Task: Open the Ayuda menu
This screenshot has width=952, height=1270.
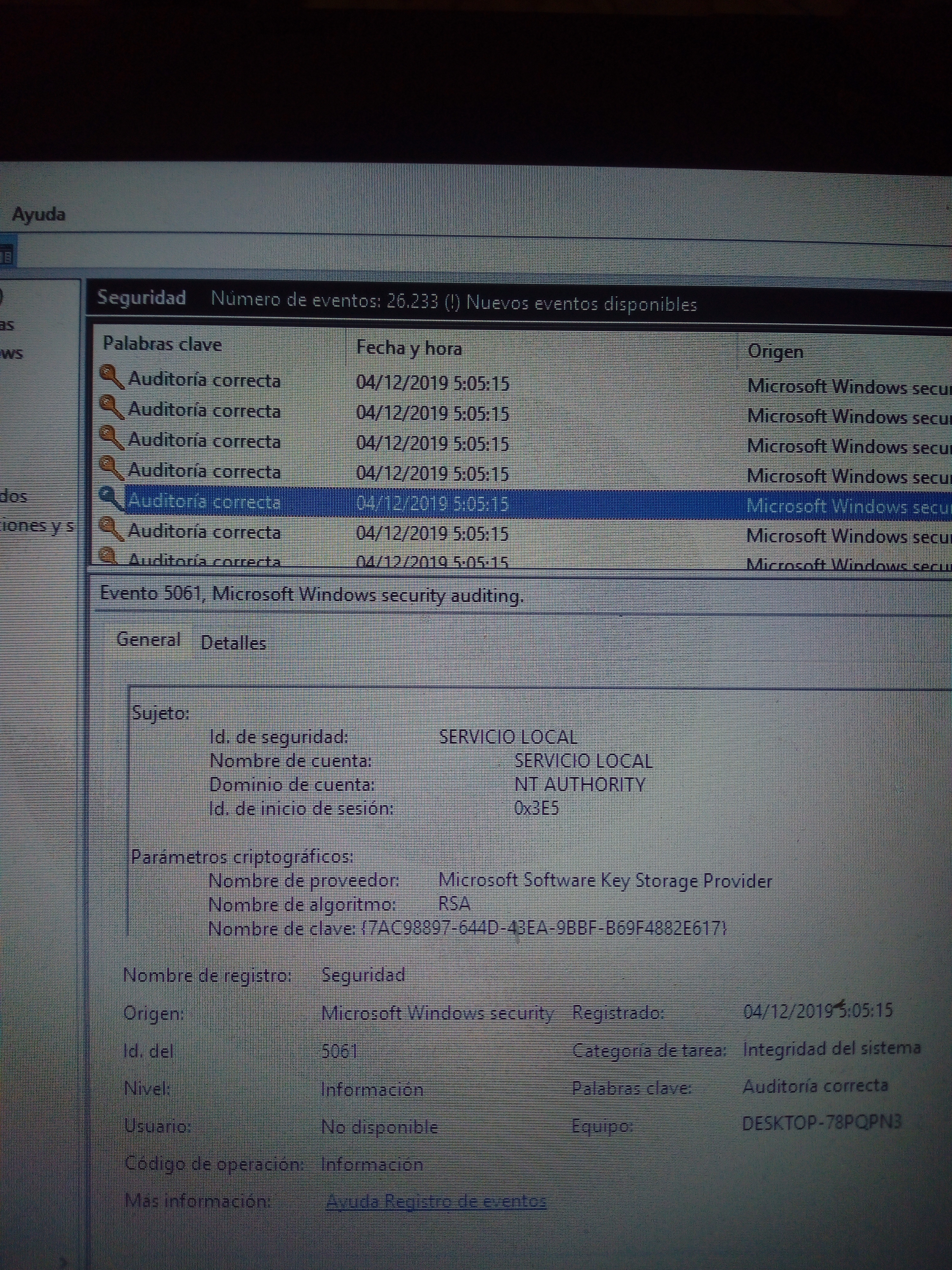Action: point(38,215)
